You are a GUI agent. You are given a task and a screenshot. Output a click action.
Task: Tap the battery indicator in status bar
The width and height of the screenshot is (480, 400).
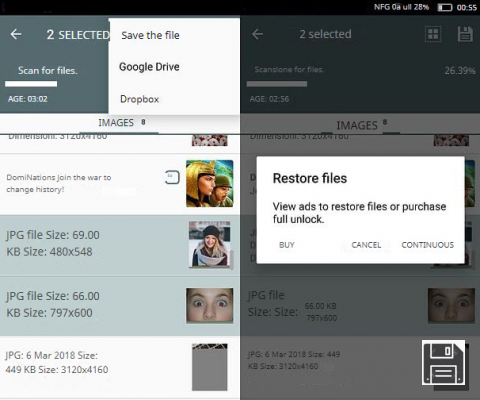(445, 7)
